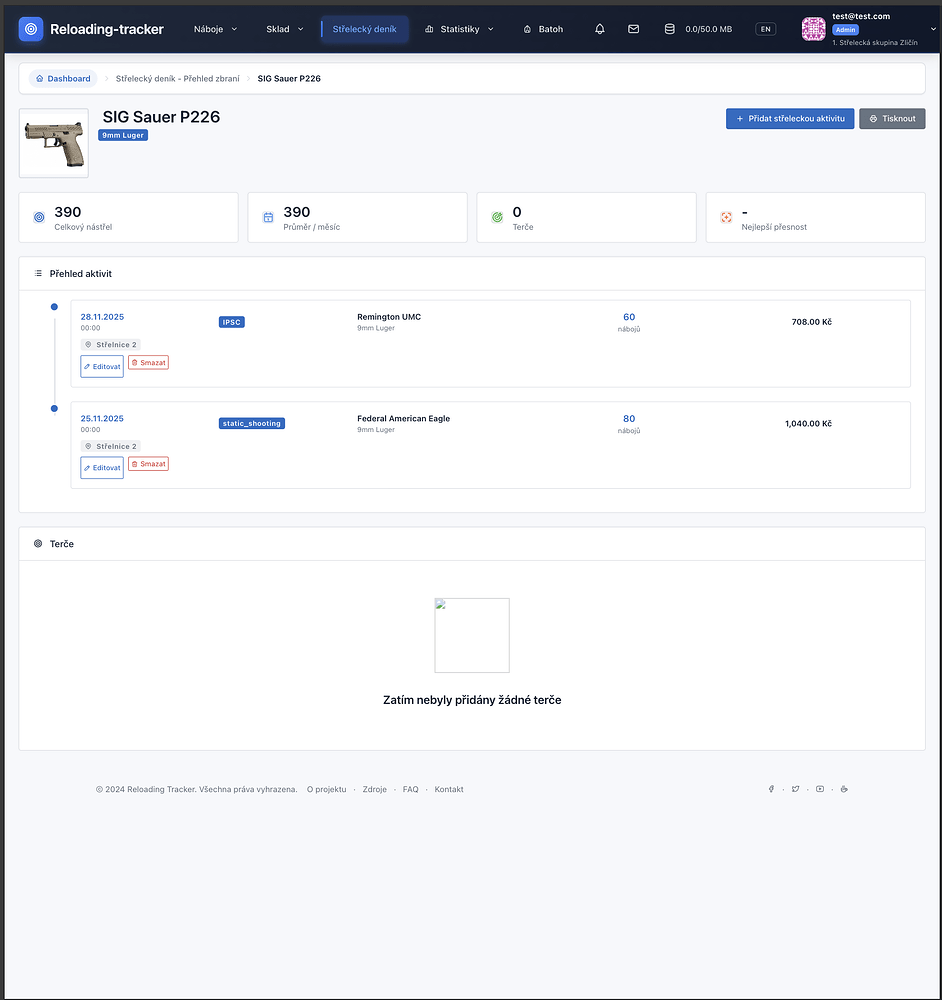Edit the 28.11.2025 IPSC activity
942x1000 pixels.
(102, 367)
